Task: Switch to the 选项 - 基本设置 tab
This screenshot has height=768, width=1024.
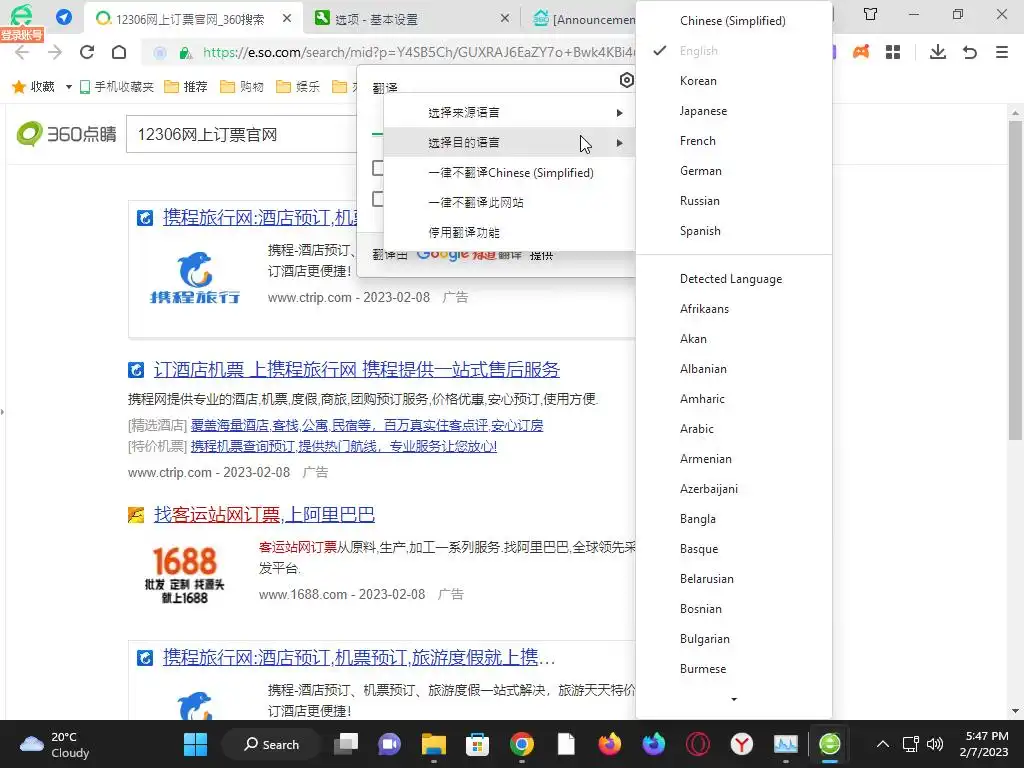Action: coord(411,19)
